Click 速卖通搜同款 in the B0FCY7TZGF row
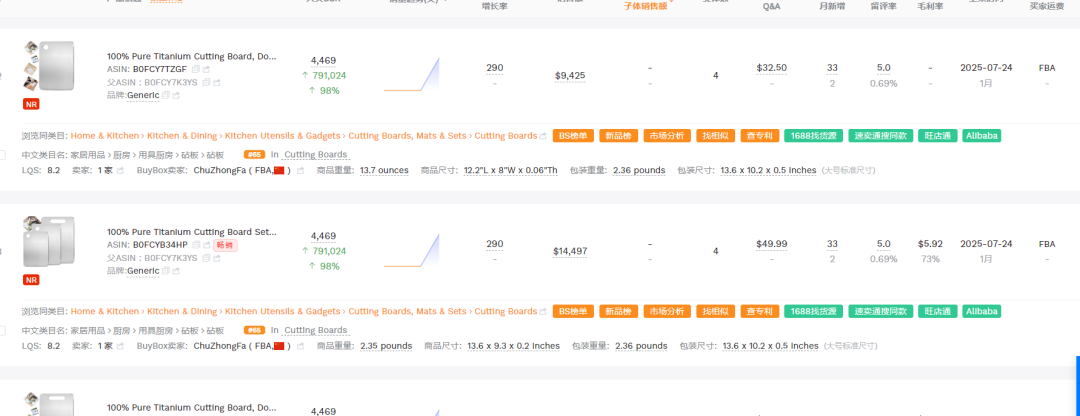 click(880, 136)
